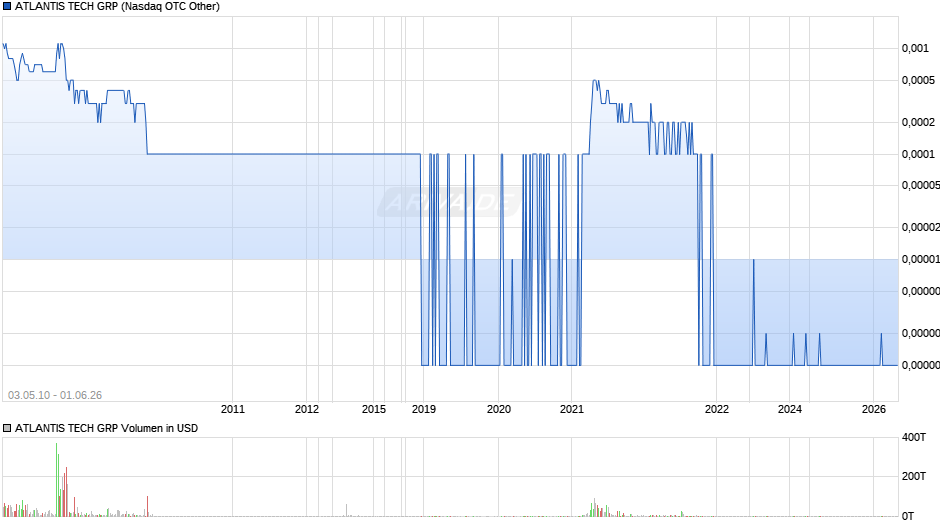The height and width of the screenshot is (526, 940).
Task: Click the 2019 x-axis label
Action: pyautogui.click(x=423, y=409)
